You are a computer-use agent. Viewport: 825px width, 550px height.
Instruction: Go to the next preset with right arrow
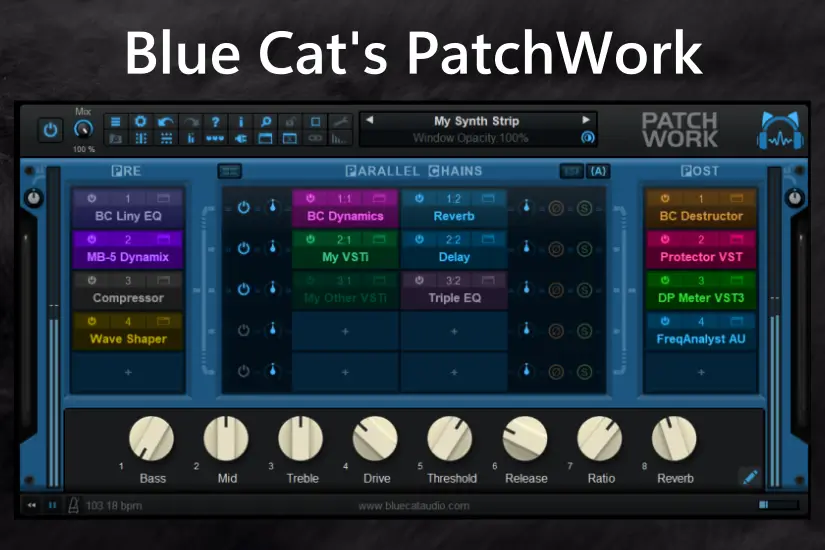tap(586, 120)
